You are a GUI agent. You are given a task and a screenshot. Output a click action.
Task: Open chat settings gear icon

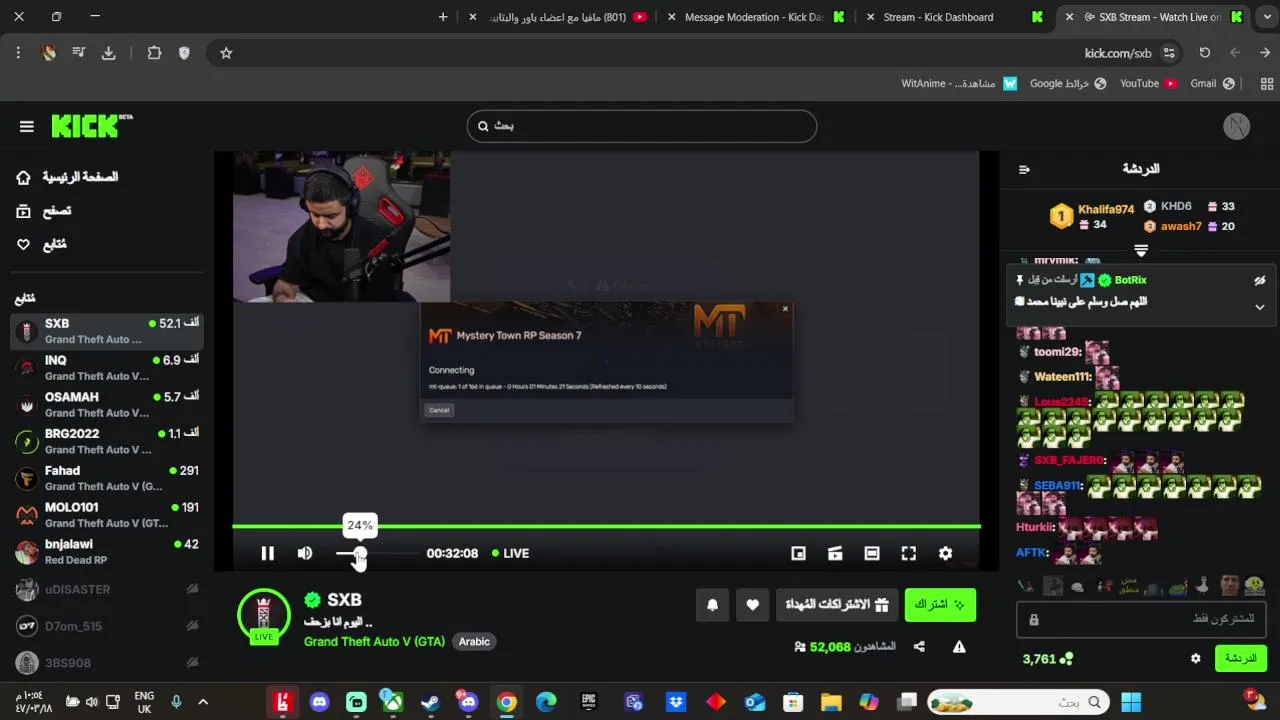(1195, 658)
